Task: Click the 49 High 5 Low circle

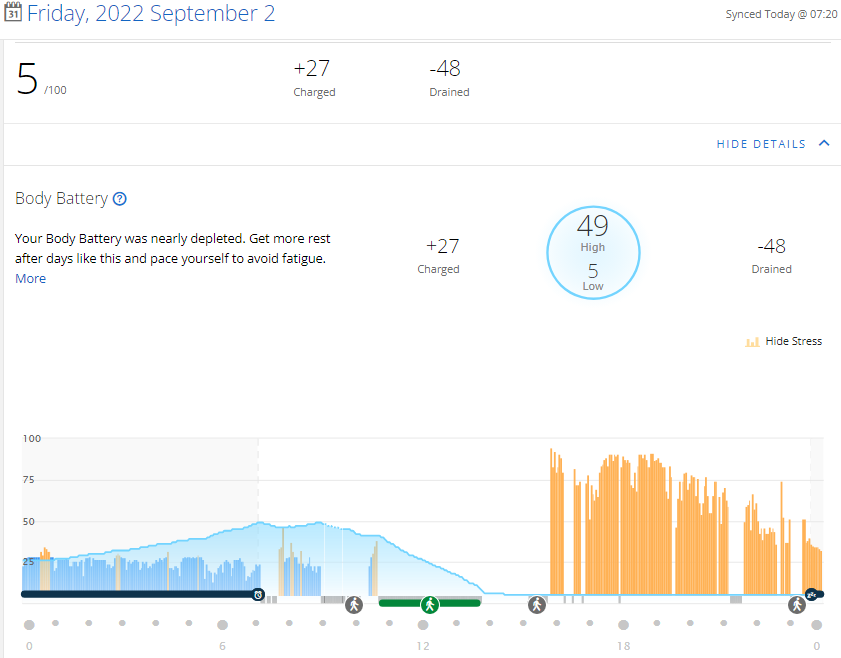Action: (x=593, y=253)
